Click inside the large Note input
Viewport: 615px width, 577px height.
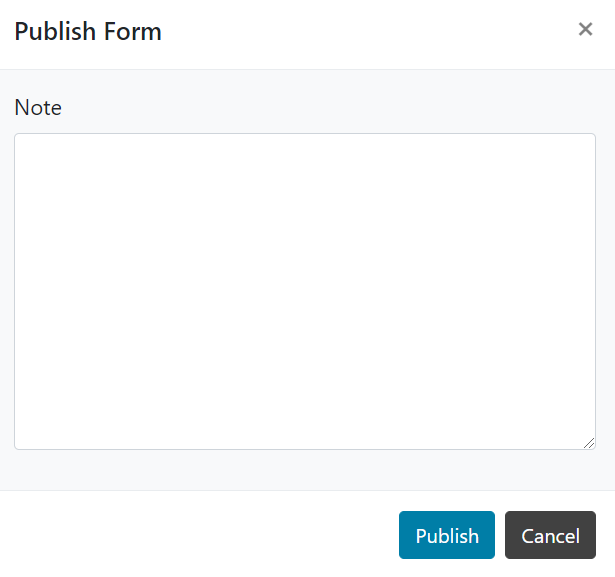pos(305,291)
